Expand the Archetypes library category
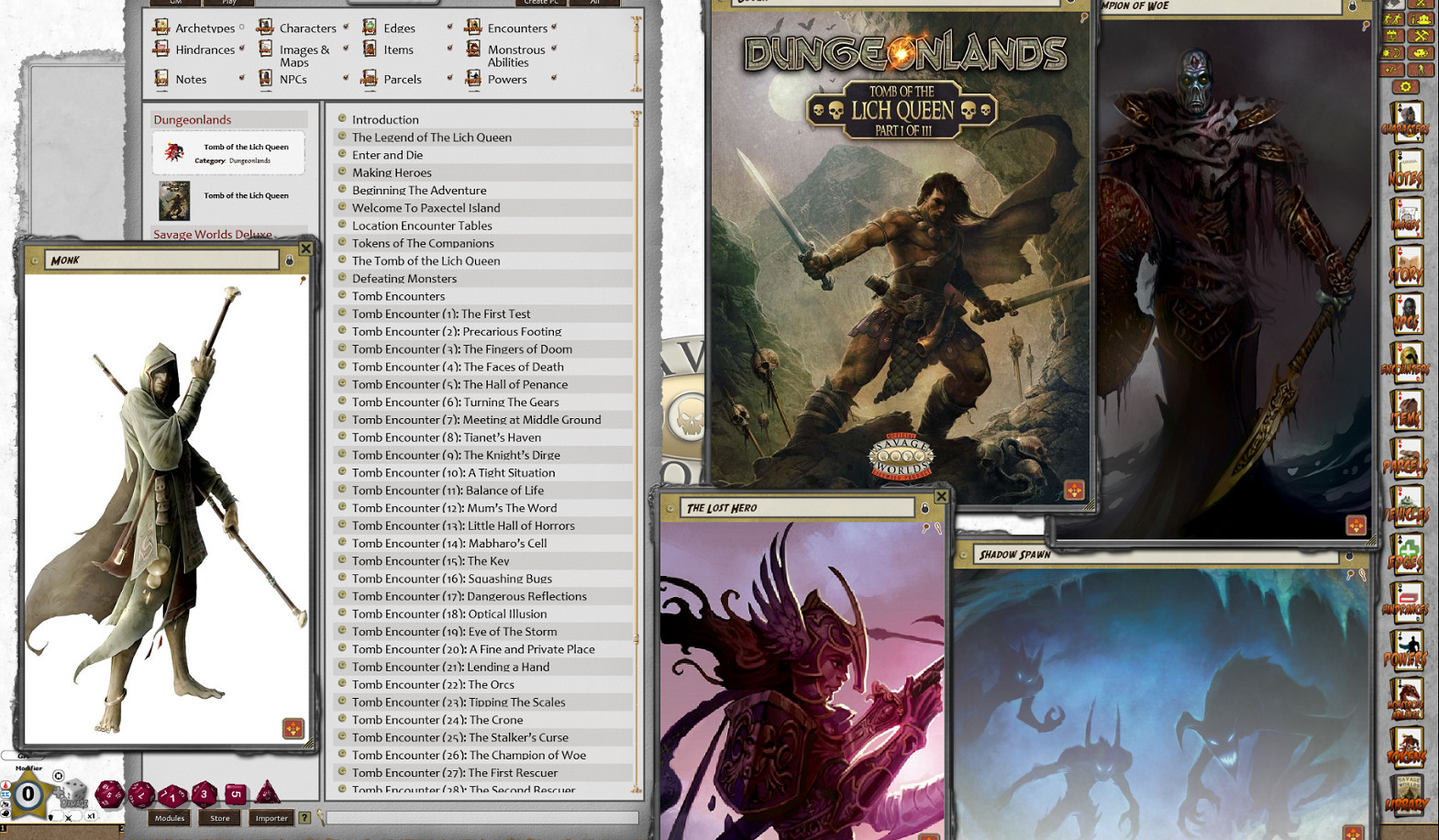Screen dimensions: 1439x840 click(x=205, y=28)
